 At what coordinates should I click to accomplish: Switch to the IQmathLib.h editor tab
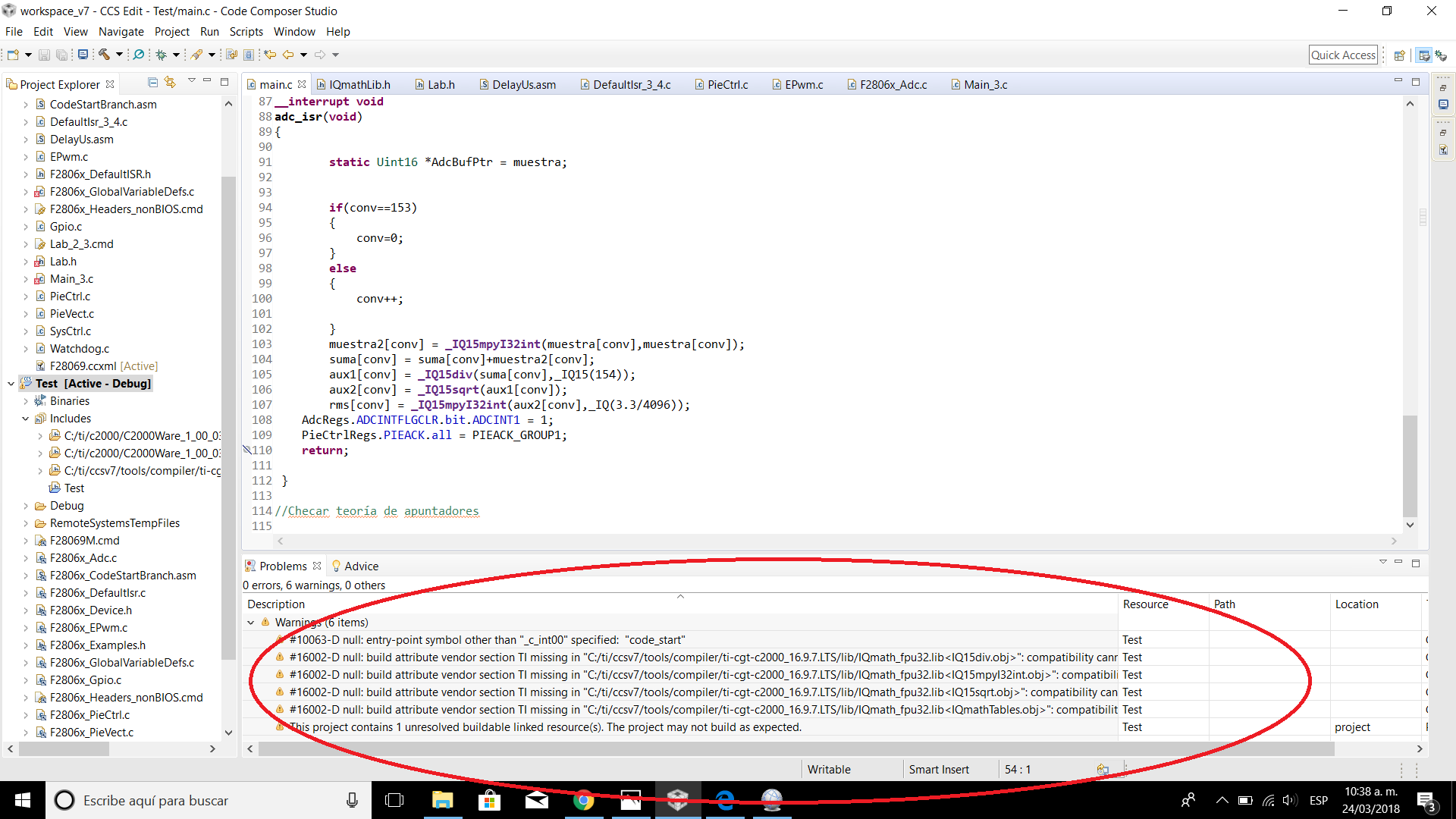pyautogui.click(x=359, y=85)
